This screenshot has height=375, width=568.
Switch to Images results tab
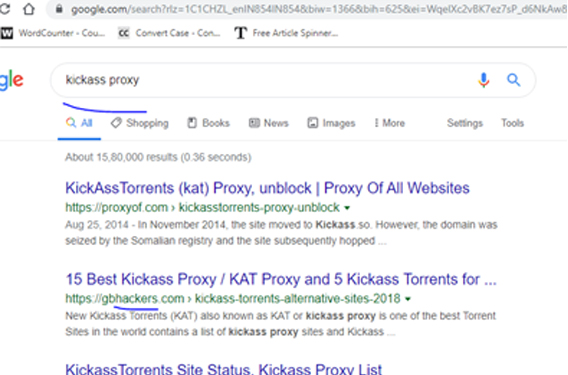pyautogui.click(x=331, y=123)
